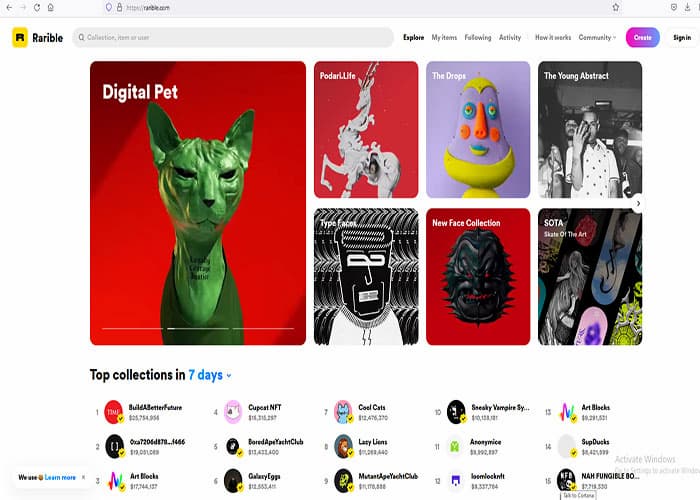Open the New Face Collection thumbnail
Screen dimensions: 700x500
[x=478, y=277]
